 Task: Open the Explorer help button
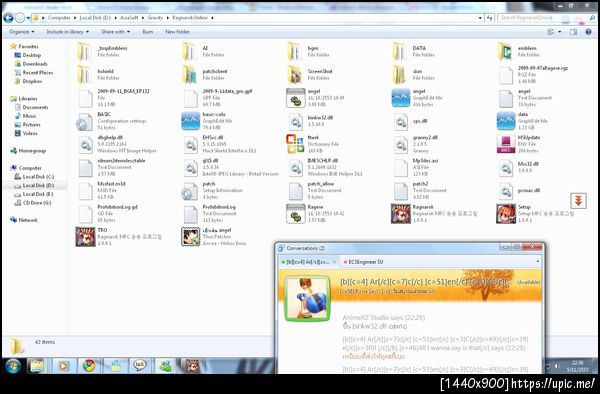pyautogui.click(x=588, y=32)
